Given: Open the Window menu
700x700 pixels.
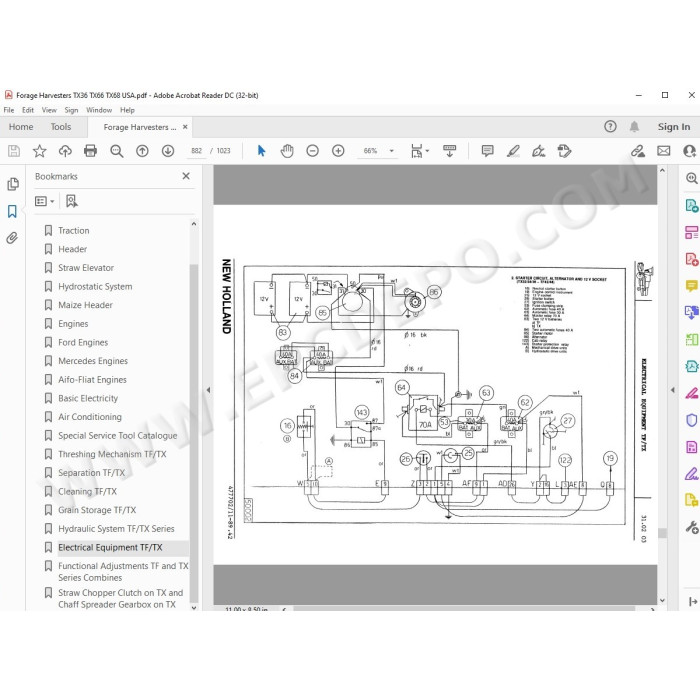Looking at the screenshot, I should [99, 110].
